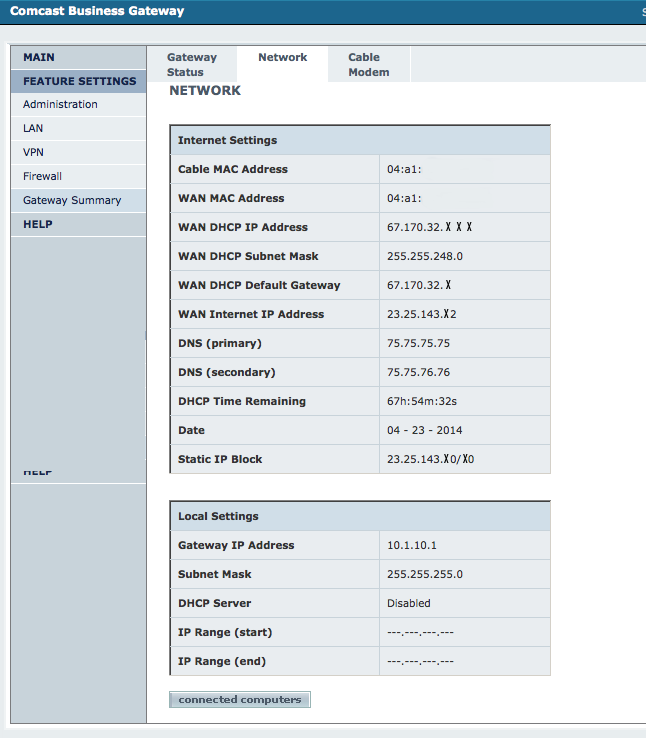Click the value 255.255.248.0
The image size is (646, 738).
coord(425,257)
